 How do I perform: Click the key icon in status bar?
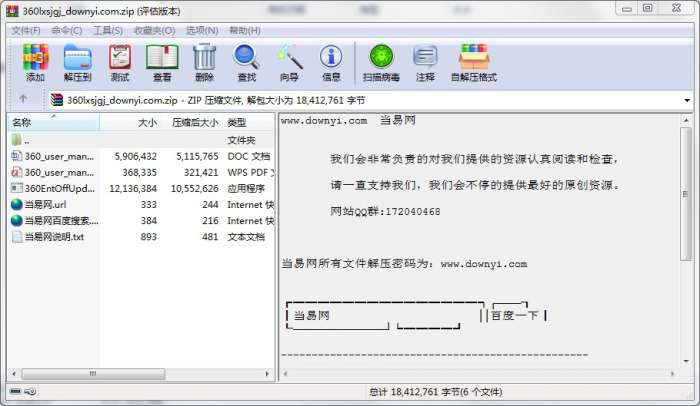point(30,392)
